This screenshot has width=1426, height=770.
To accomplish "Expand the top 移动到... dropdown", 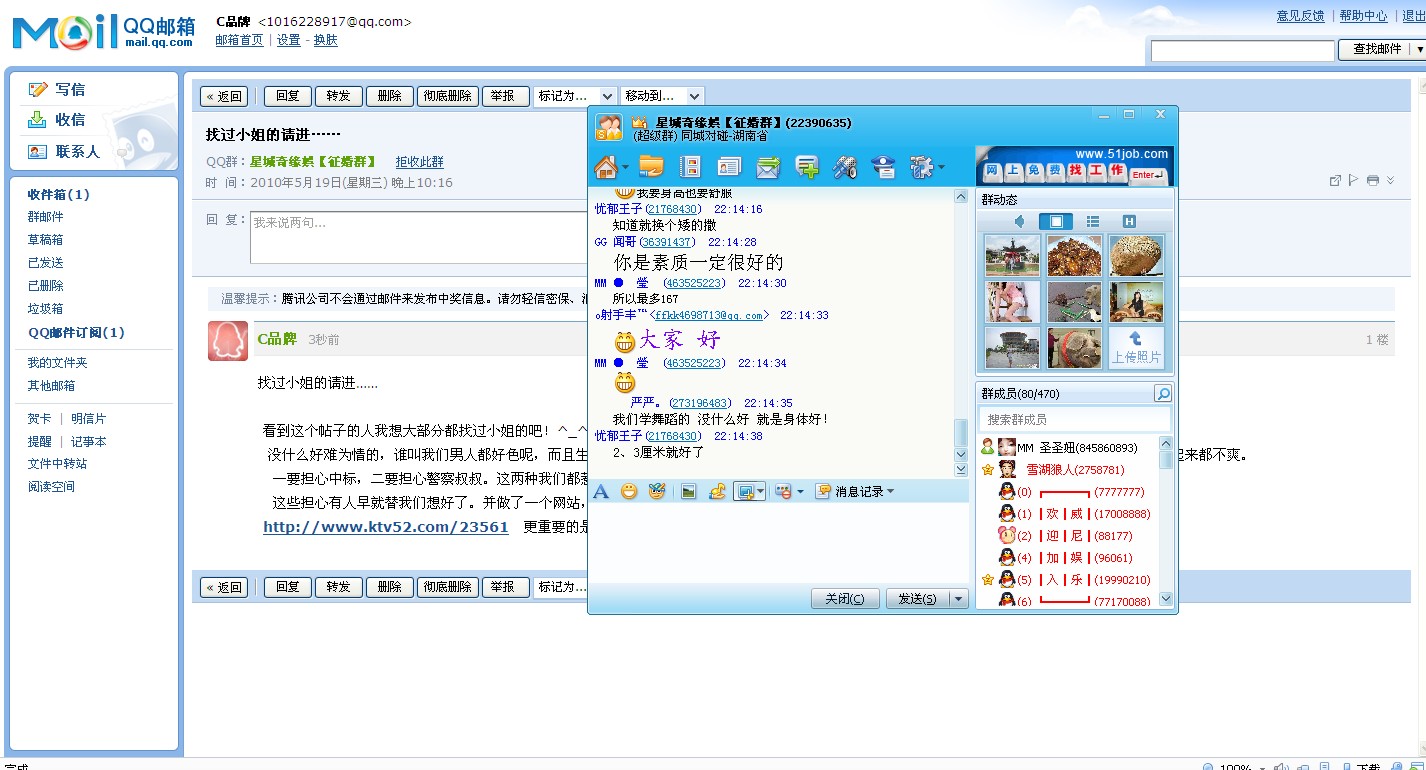I will point(662,96).
